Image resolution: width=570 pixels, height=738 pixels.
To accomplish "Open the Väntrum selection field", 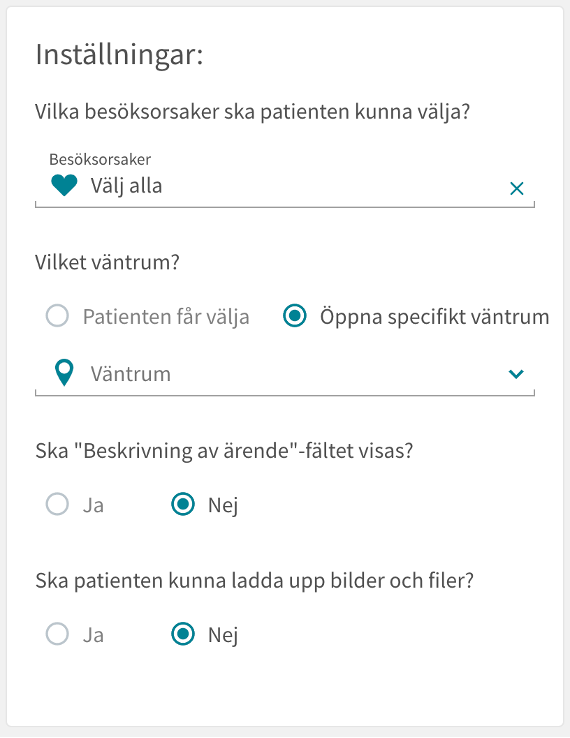I will tap(285, 374).
